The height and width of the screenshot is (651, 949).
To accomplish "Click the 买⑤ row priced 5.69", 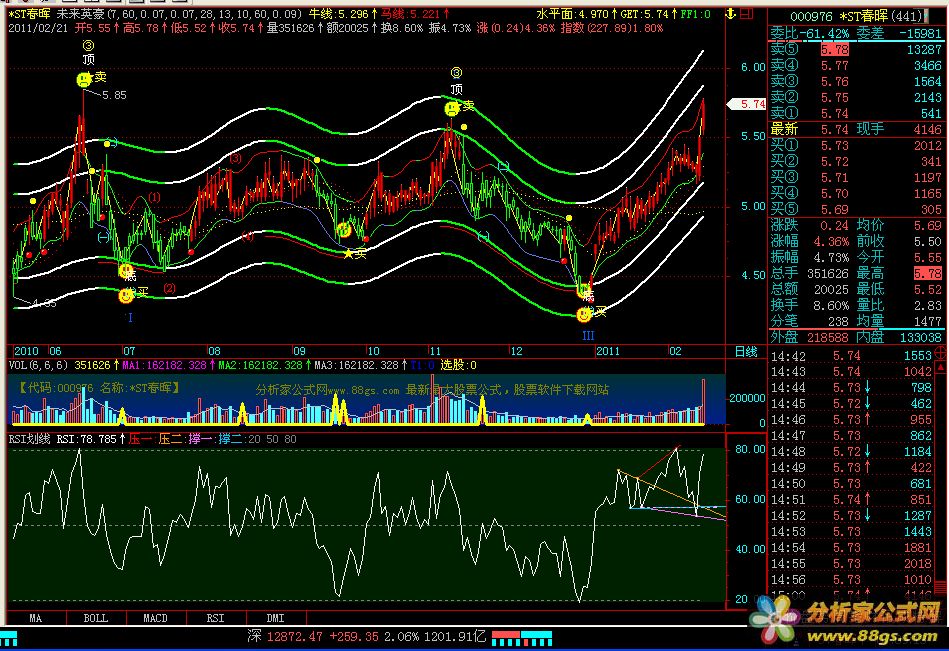I will (x=856, y=209).
